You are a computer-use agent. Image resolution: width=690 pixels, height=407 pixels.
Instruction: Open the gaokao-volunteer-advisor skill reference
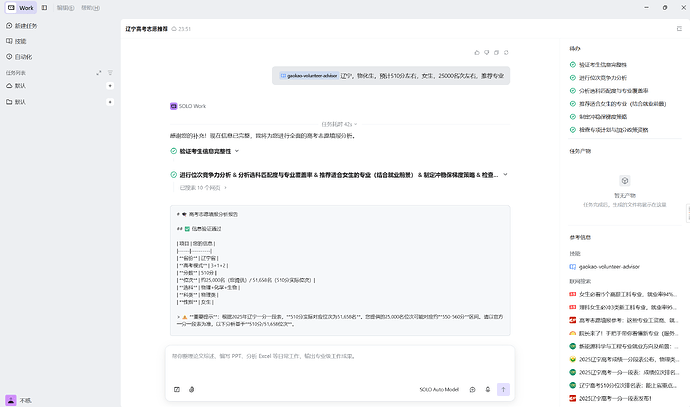pyautogui.click(x=604, y=267)
